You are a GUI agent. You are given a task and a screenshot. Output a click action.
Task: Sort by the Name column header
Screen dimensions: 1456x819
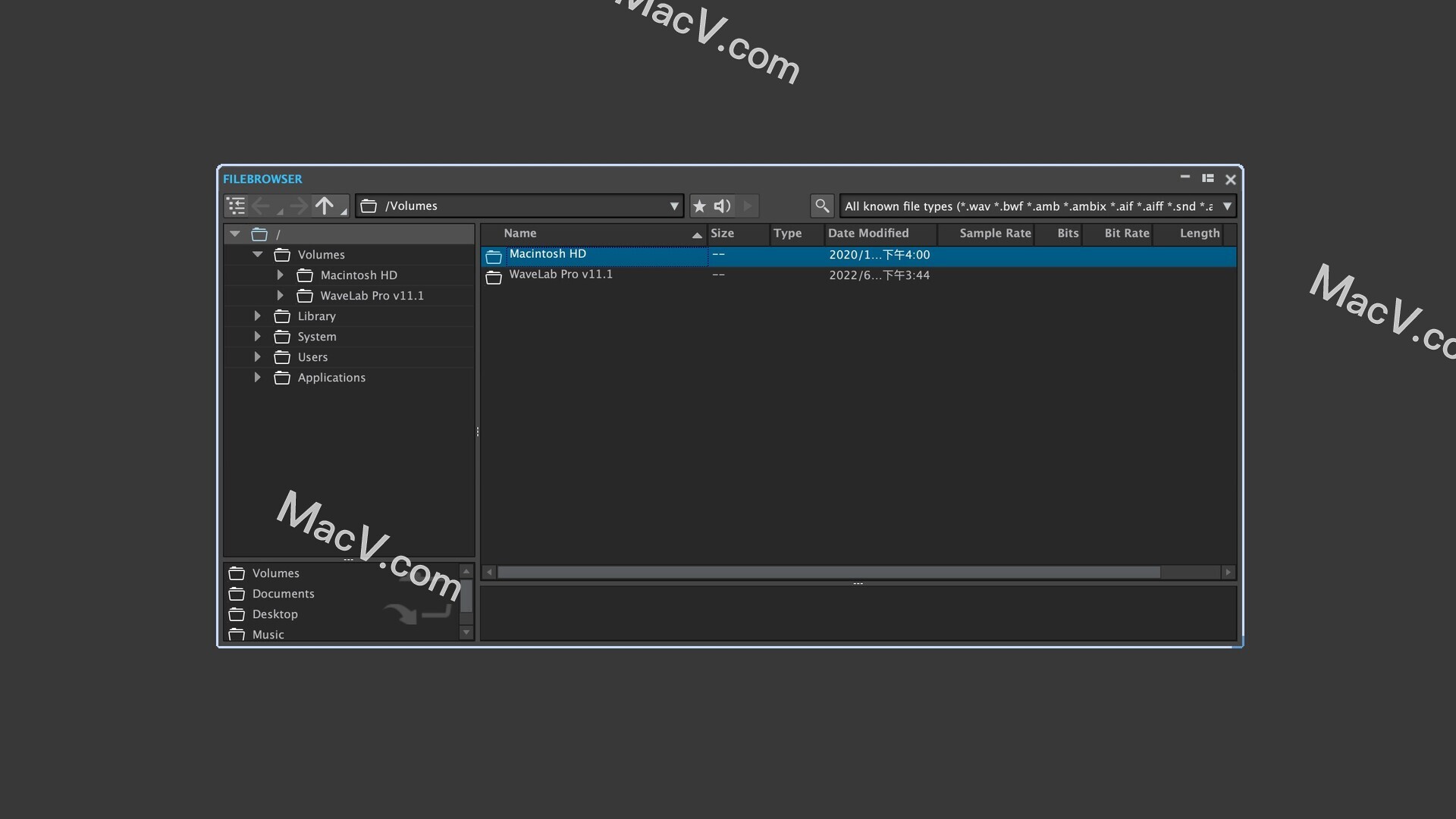(x=594, y=234)
